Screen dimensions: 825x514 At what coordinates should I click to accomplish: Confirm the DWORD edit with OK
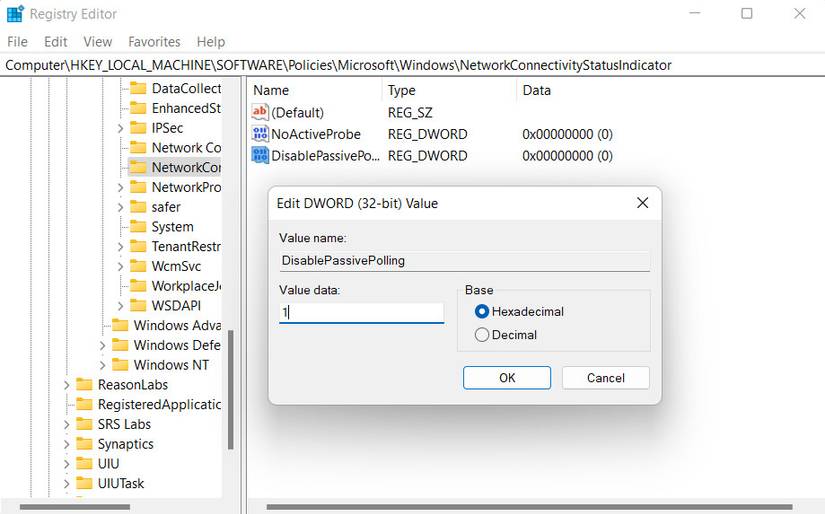point(507,378)
